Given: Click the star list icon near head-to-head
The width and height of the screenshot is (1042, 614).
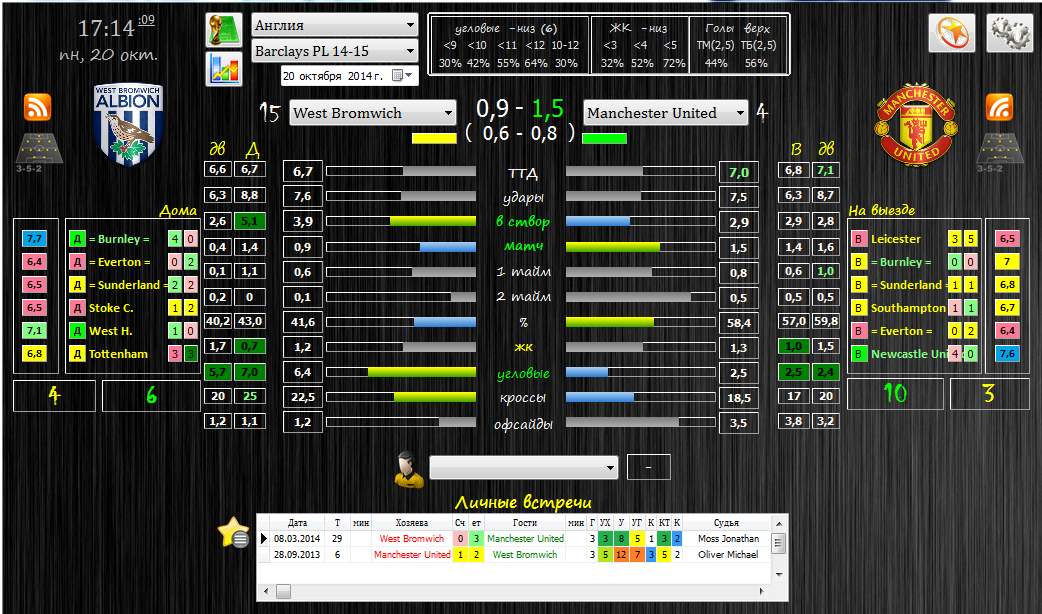Looking at the screenshot, I should 233,532.
